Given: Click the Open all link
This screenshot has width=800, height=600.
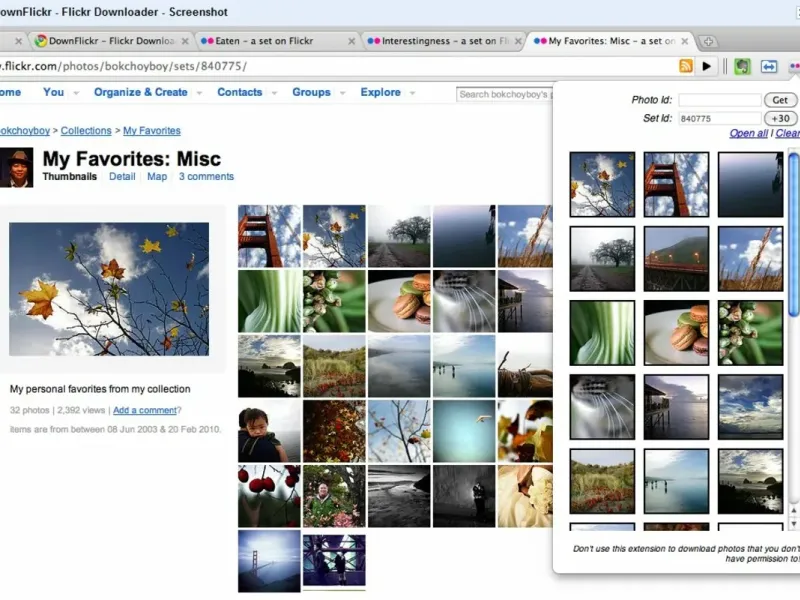Looking at the screenshot, I should [748, 133].
